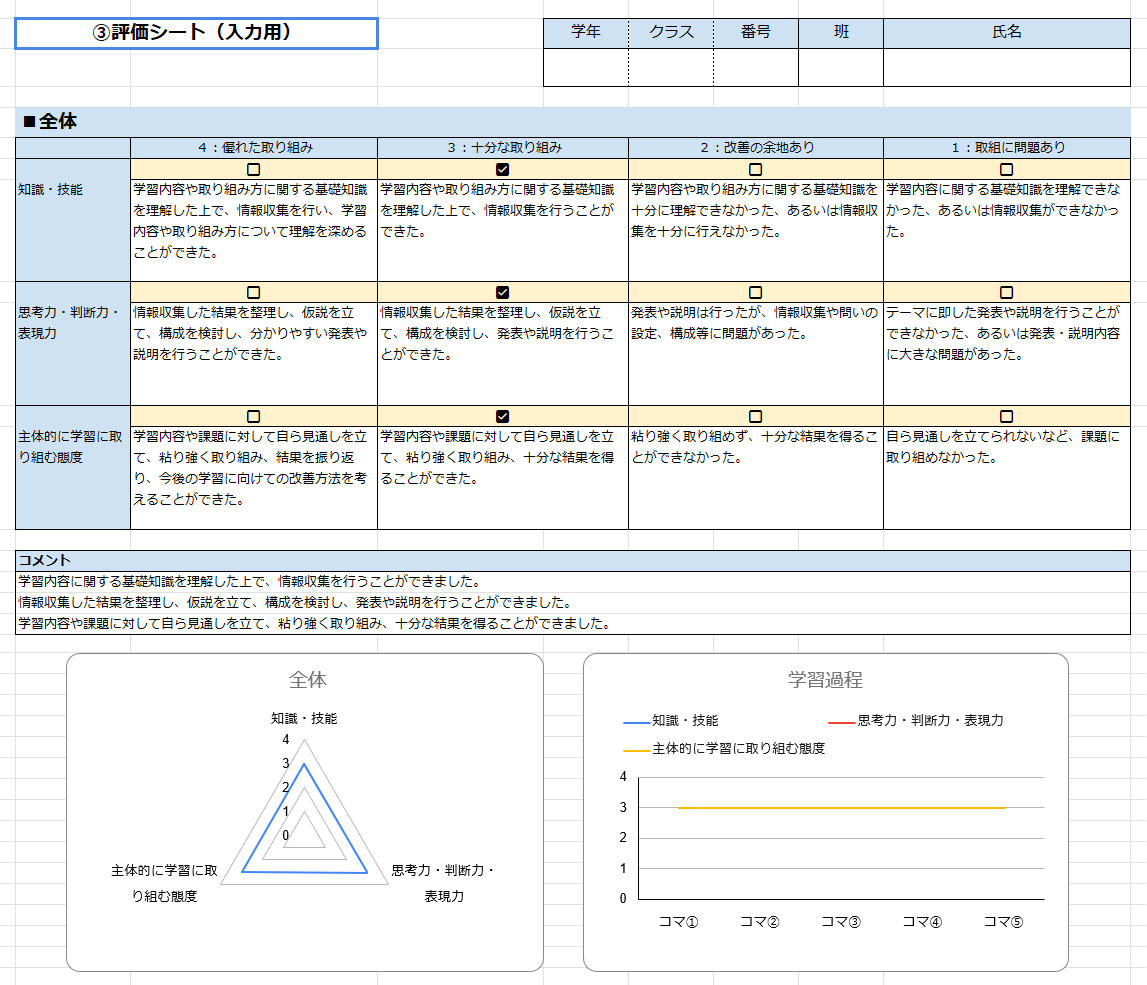This screenshot has width=1147, height=985.
Task: Select the 学年 header cell
Action: (586, 33)
